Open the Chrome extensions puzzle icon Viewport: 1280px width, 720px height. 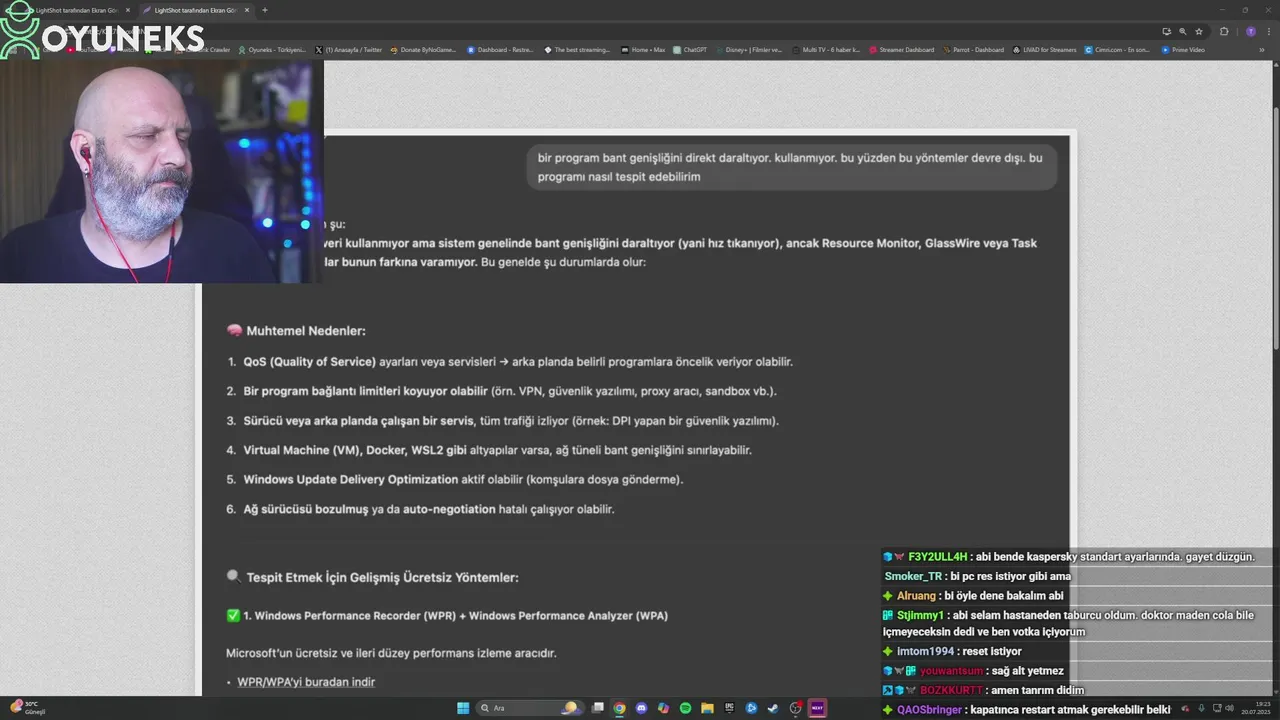1224,31
